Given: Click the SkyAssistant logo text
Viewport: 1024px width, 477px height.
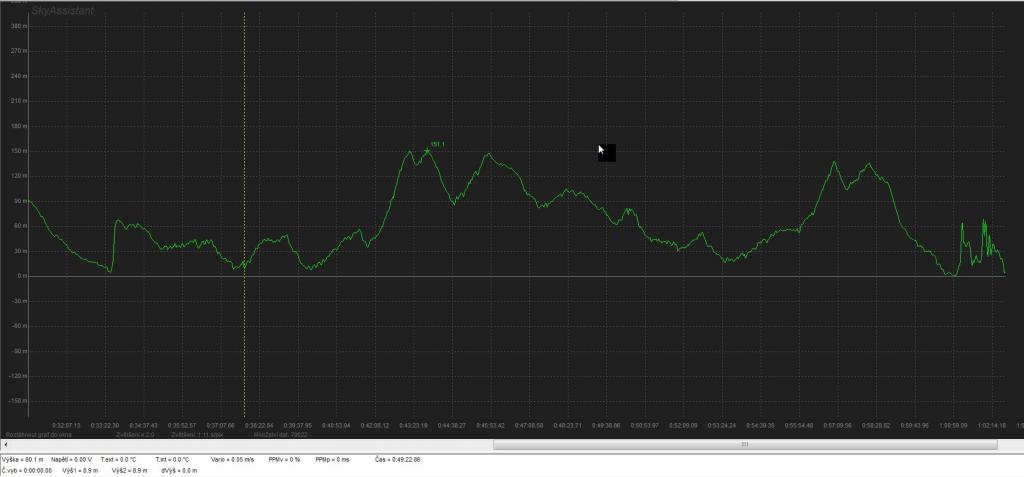Looking at the screenshot, I should coord(34,11).
